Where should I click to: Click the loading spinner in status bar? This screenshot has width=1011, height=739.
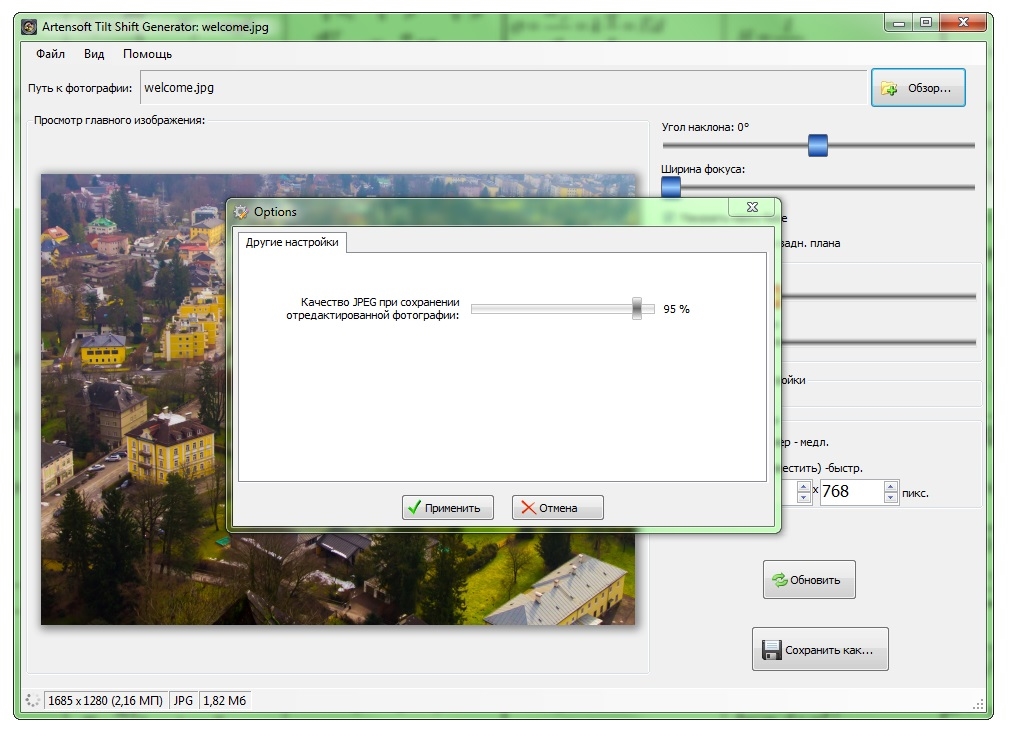pyautogui.click(x=32, y=701)
